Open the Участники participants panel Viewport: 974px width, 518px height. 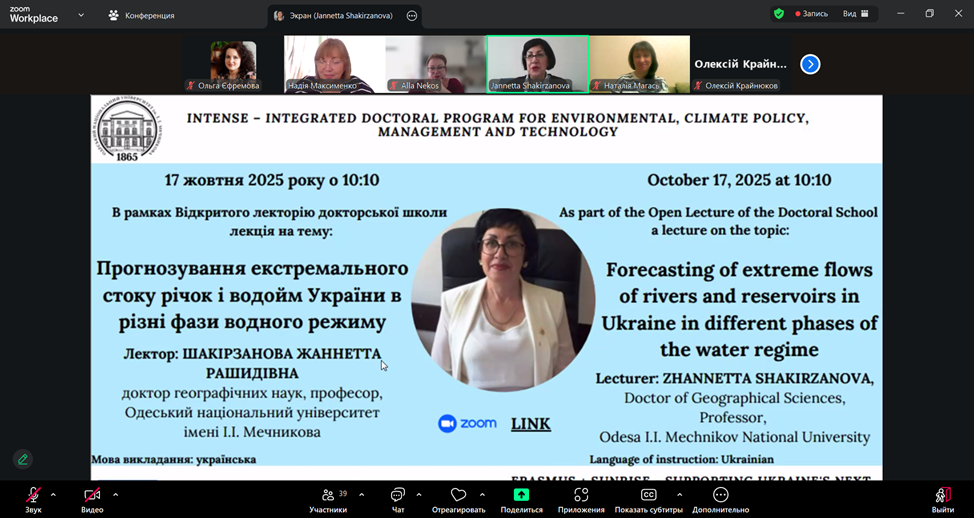click(x=328, y=495)
